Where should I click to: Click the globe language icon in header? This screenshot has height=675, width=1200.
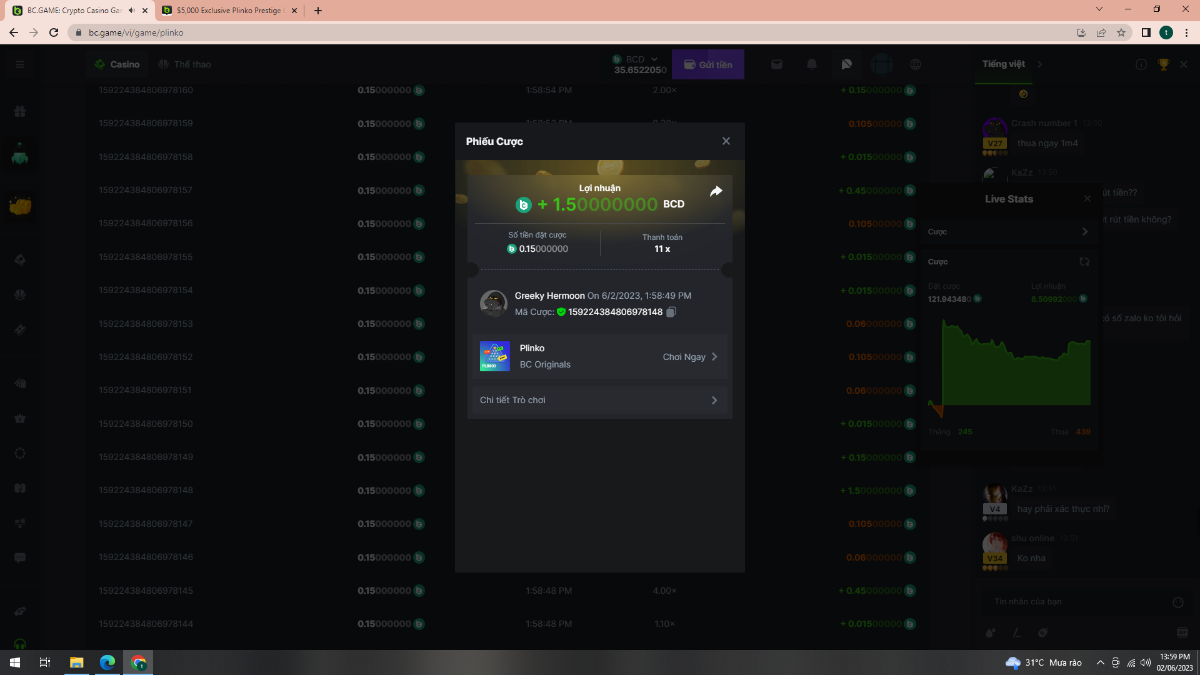tap(915, 64)
